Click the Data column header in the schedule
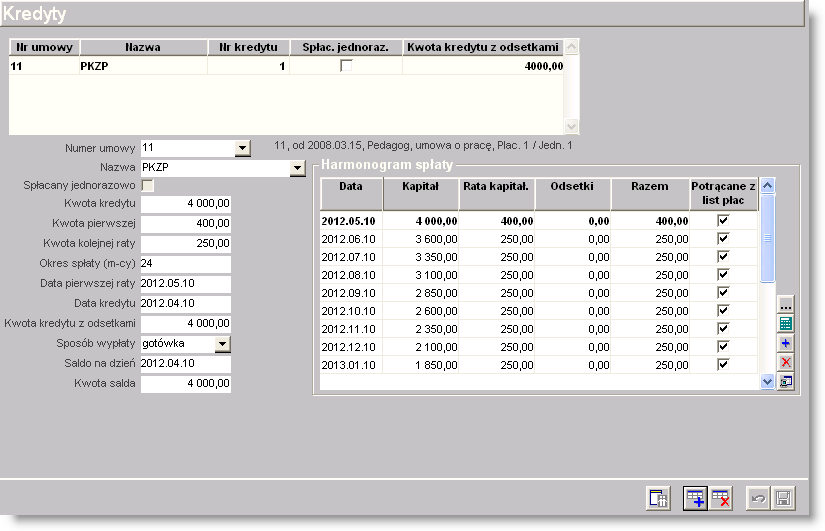Viewport: 825px width, 531px height. [x=351, y=194]
